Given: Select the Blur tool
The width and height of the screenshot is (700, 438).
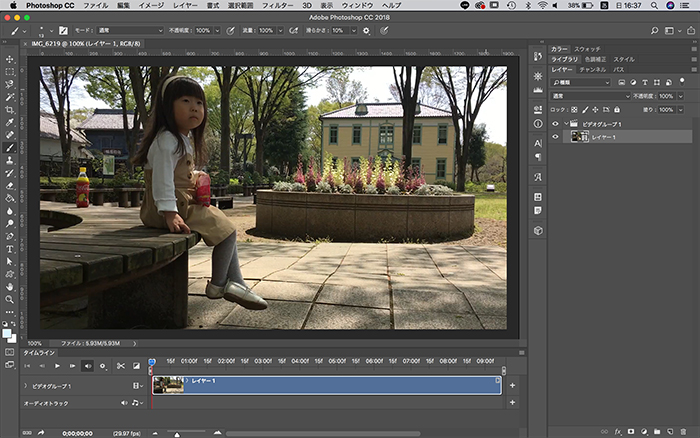Looking at the screenshot, I should coord(9,211).
